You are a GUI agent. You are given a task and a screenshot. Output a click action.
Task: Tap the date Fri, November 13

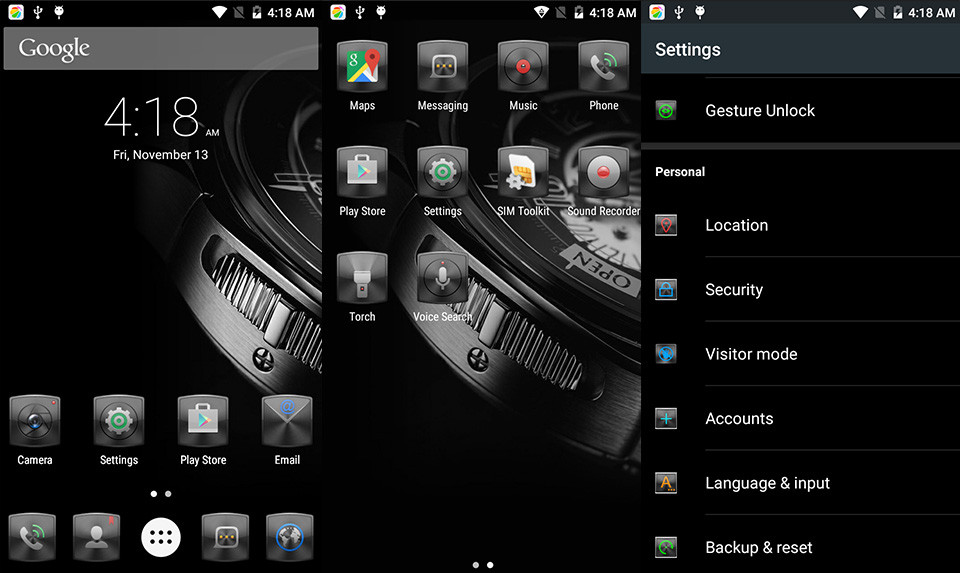[x=160, y=155]
